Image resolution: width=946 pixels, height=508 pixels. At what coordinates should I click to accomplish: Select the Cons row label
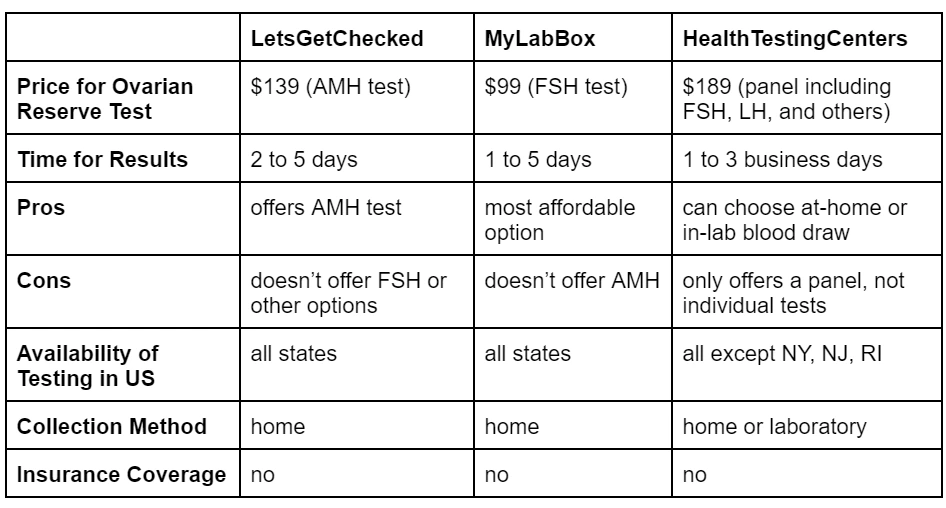[x=42, y=279]
